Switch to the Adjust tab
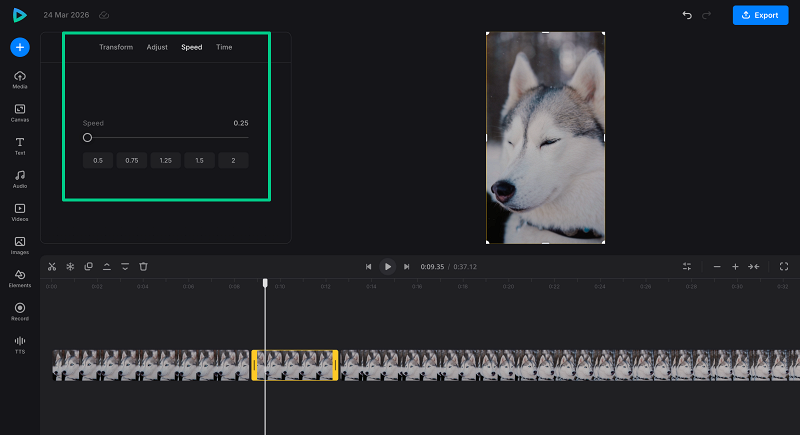 157,47
